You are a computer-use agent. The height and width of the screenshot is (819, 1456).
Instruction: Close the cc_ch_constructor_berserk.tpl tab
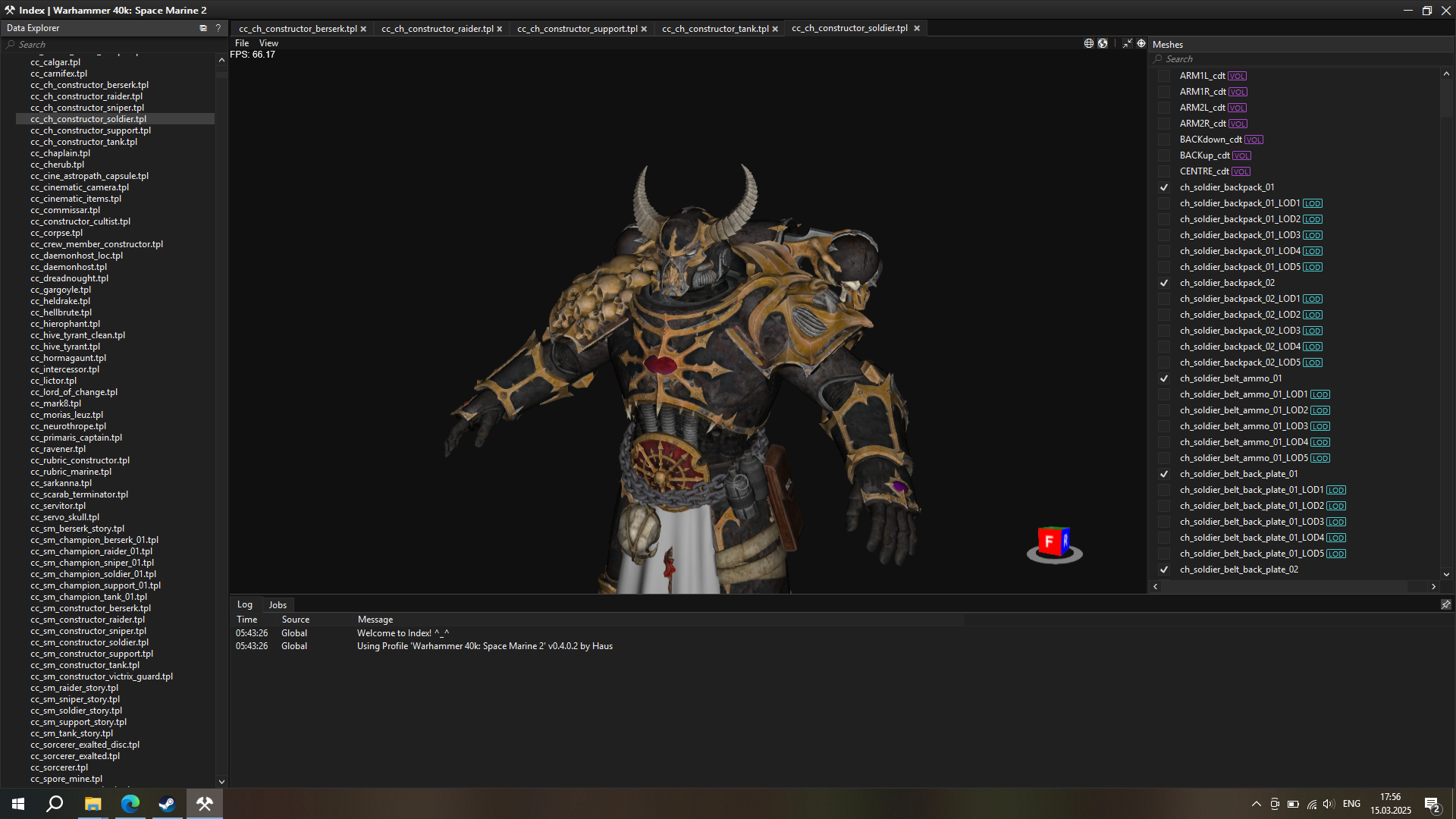pyautogui.click(x=364, y=29)
